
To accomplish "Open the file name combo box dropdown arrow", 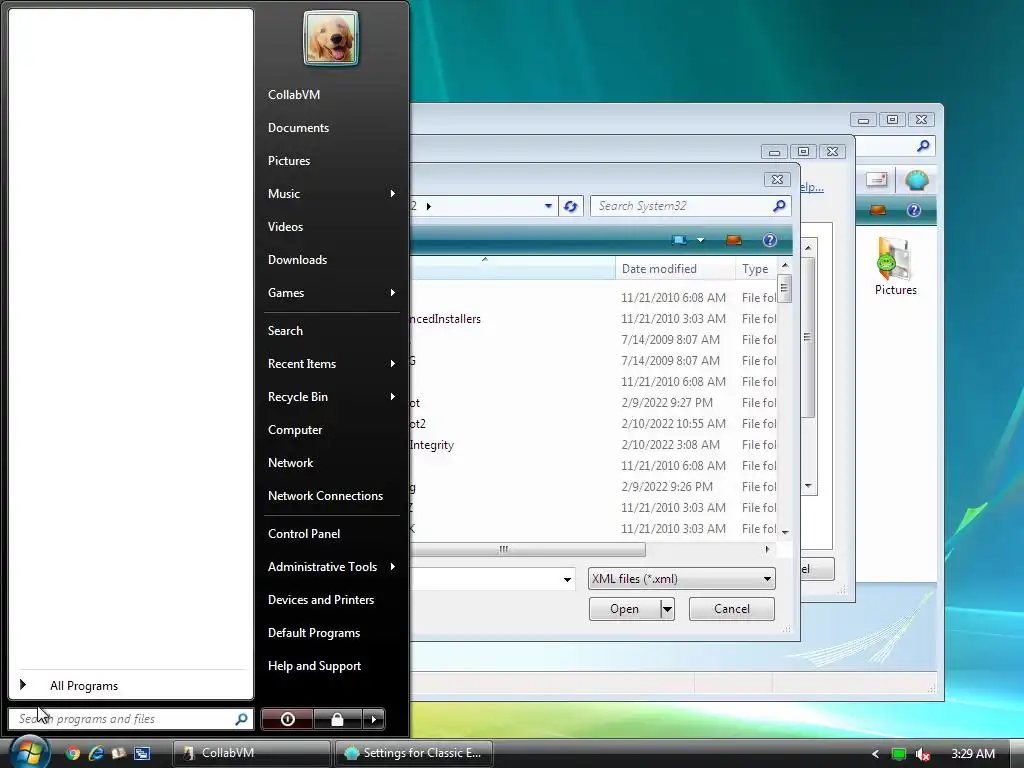I will 567,579.
